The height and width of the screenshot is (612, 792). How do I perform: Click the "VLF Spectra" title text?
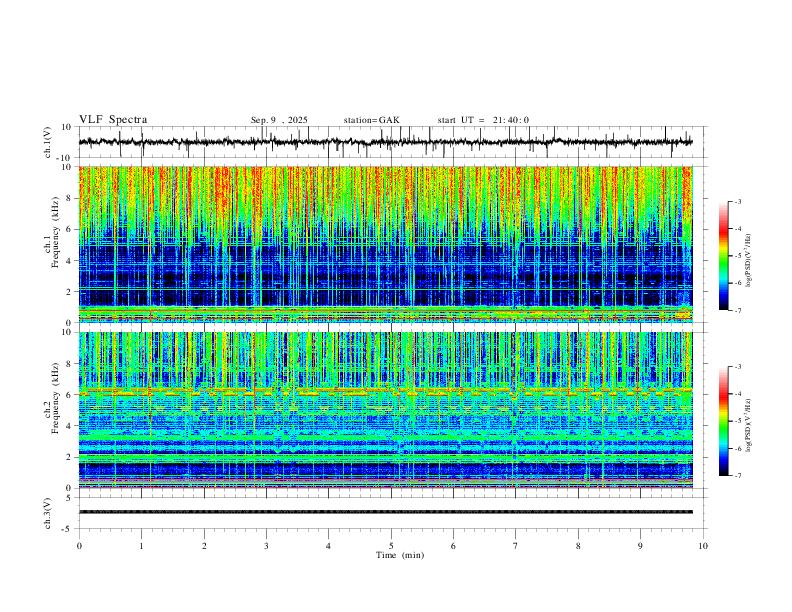(113, 120)
